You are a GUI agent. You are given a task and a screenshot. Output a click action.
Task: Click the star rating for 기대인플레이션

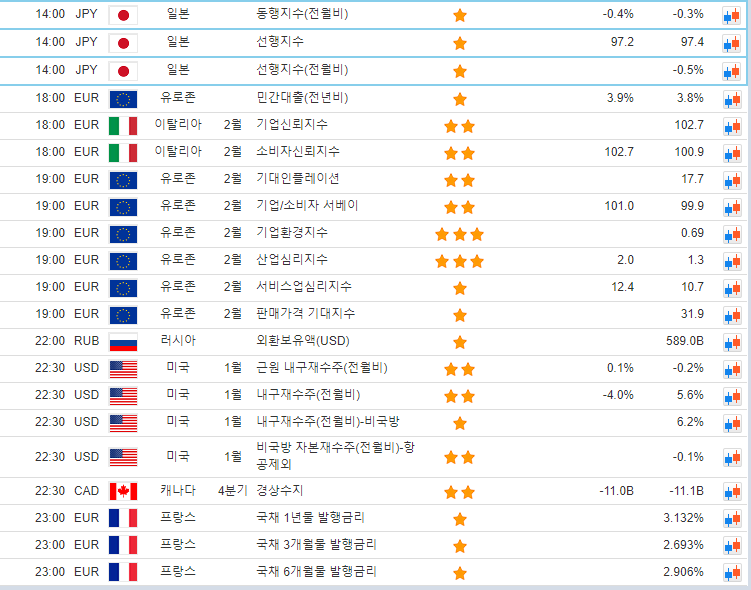pos(459,180)
